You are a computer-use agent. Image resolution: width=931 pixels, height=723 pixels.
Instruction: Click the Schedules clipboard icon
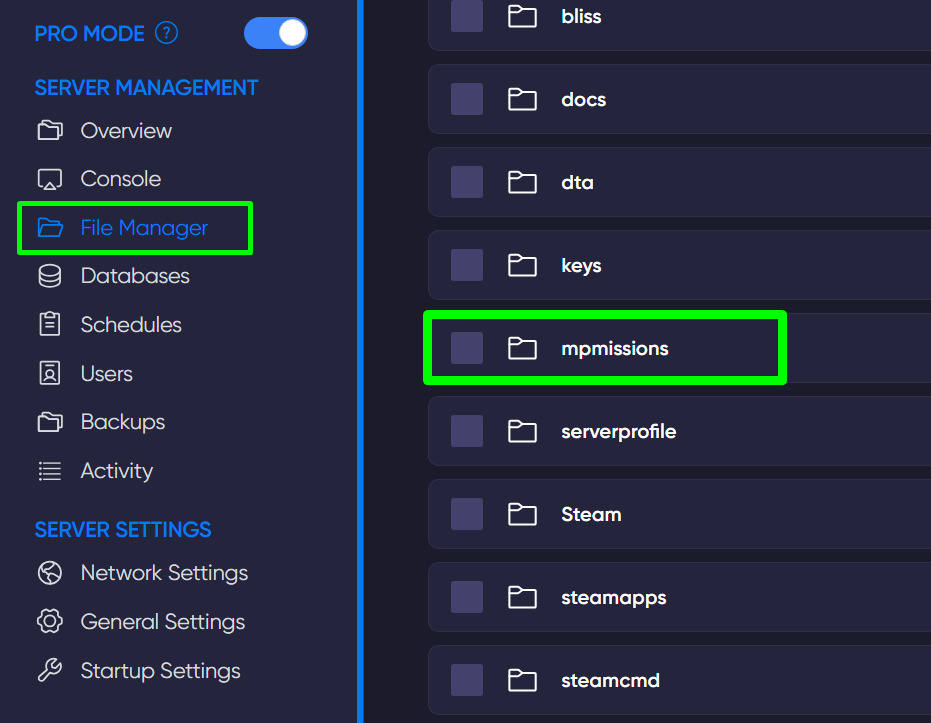click(x=50, y=325)
